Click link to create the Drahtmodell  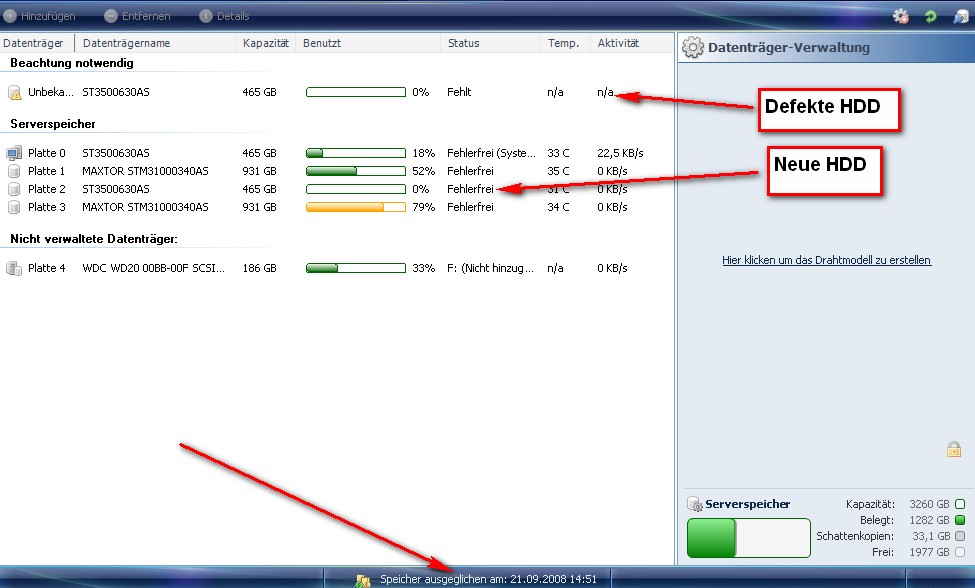(x=826, y=260)
